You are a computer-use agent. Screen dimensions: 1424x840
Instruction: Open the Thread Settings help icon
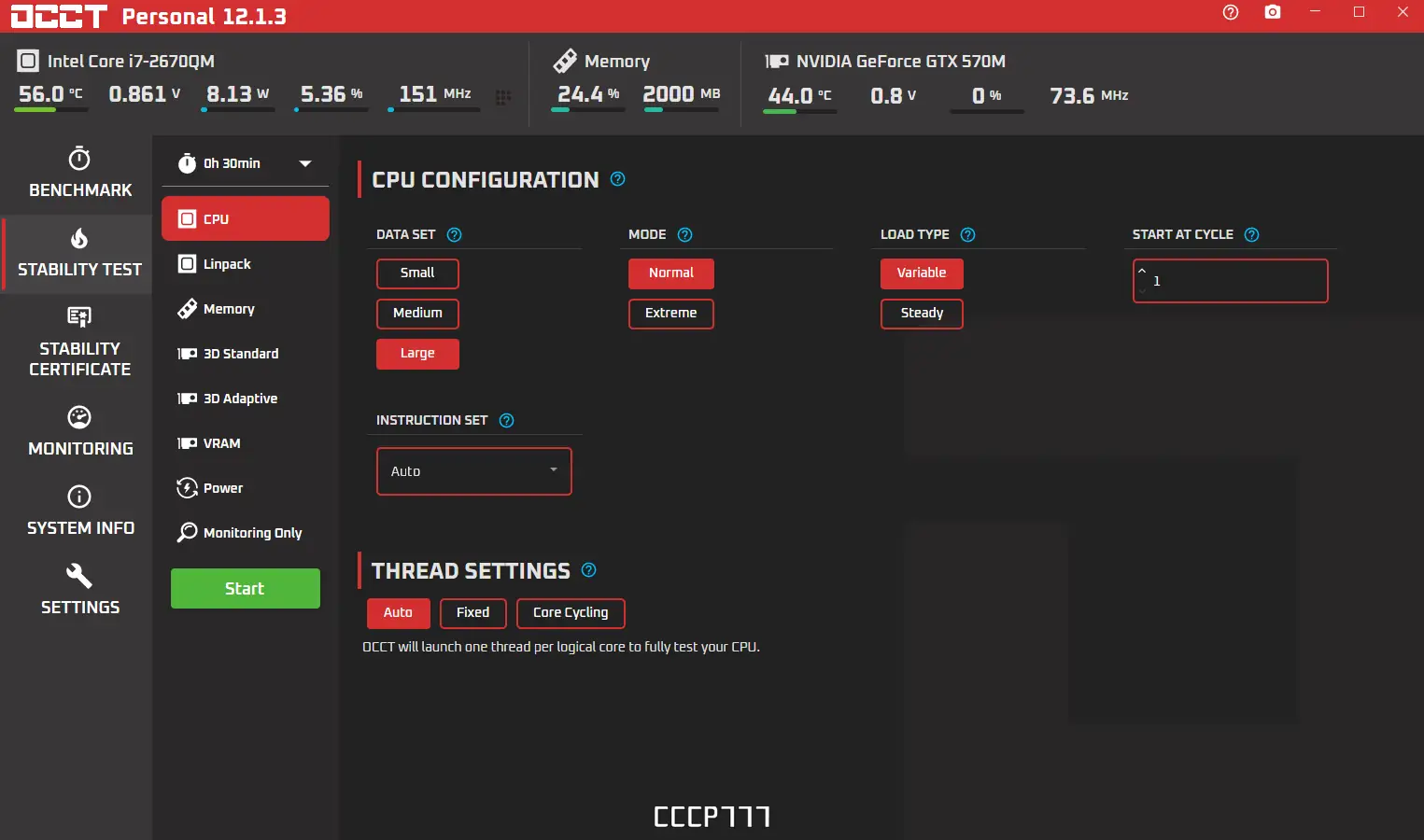[588, 570]
